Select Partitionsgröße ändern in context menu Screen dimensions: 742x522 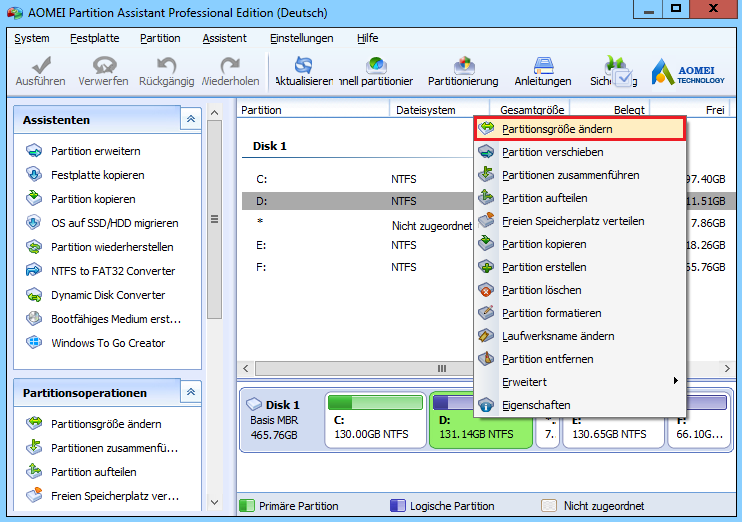click(x=580, y=129)
